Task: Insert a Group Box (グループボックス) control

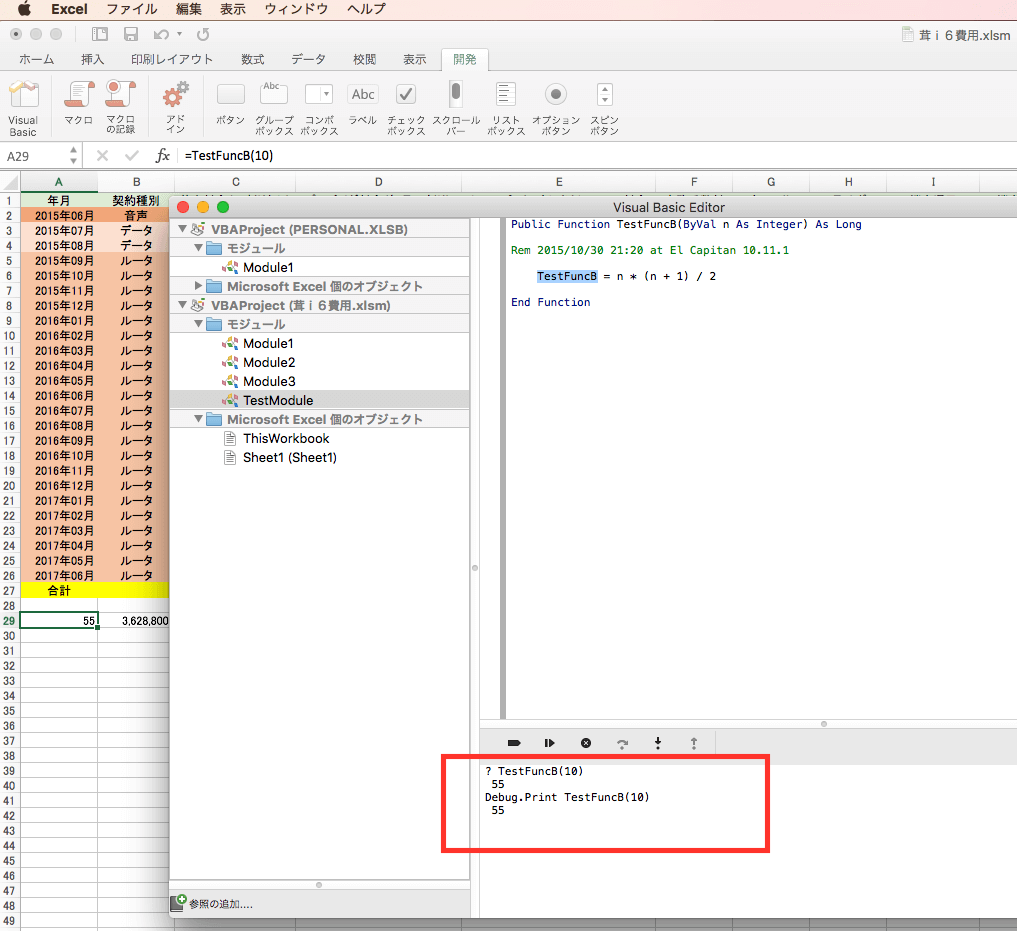Action: pos(274,93)
